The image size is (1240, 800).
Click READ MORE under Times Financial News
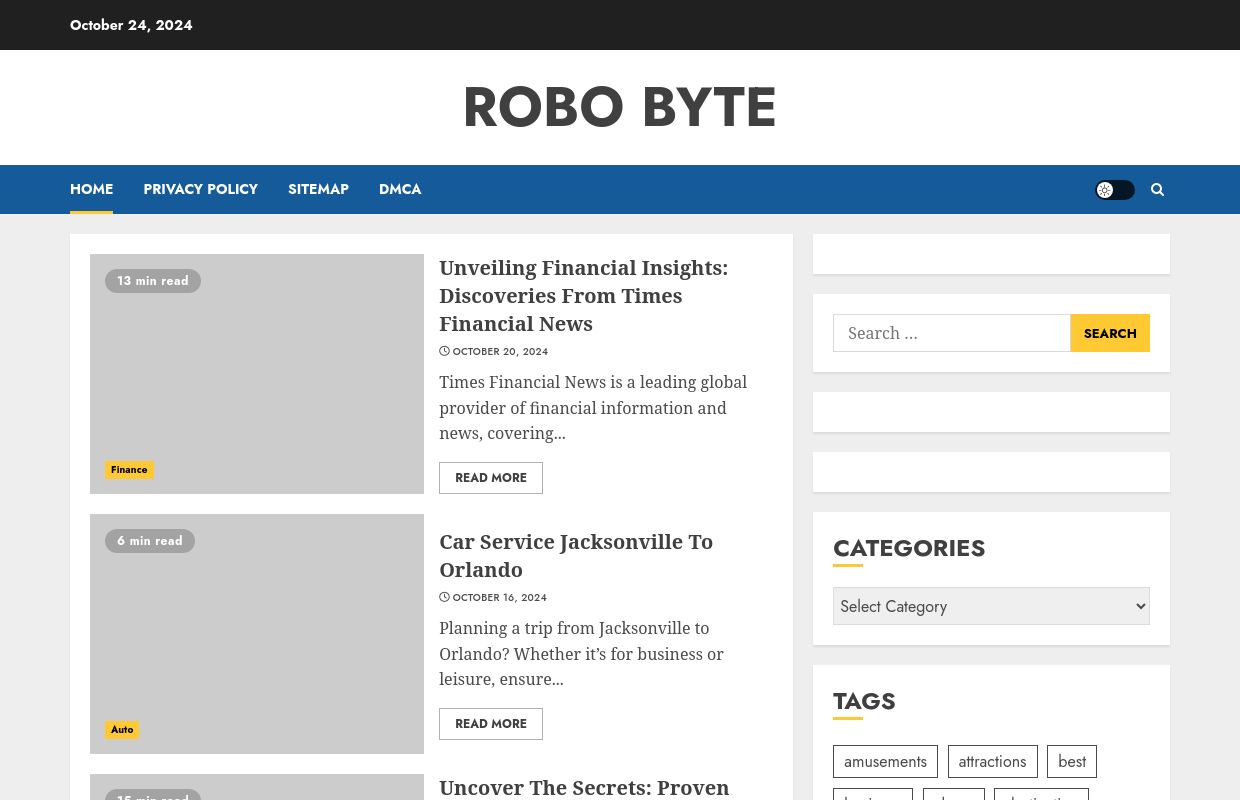pyautogui.click(x=491, y=478)
